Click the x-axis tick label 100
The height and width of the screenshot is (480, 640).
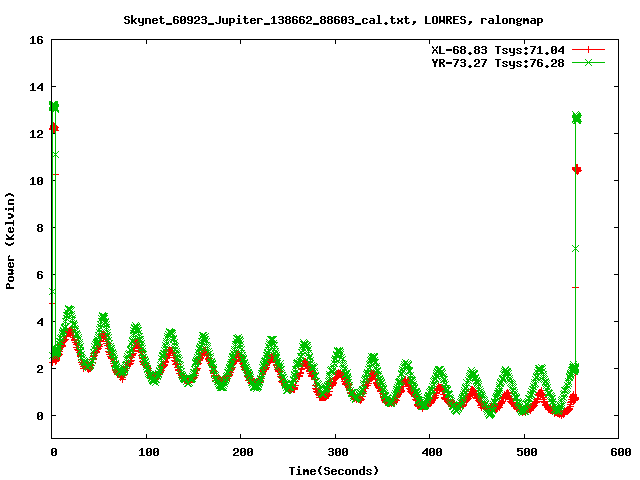point(148,452)
